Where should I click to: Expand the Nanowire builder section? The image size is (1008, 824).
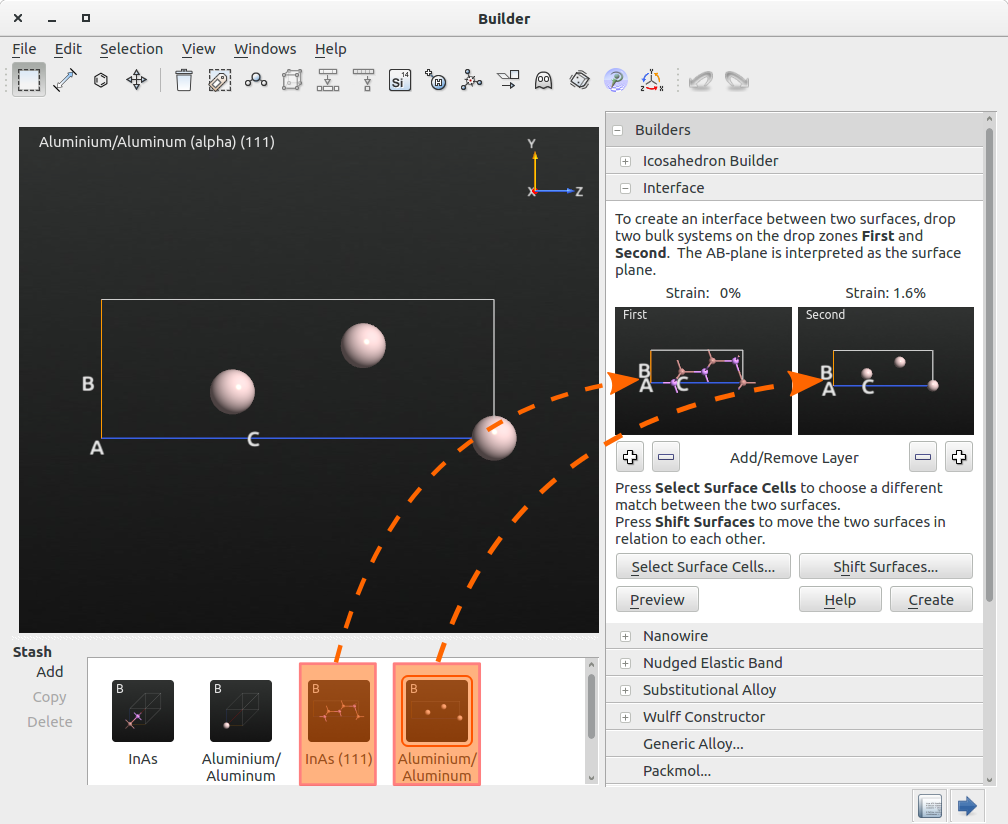click(625, 636)
